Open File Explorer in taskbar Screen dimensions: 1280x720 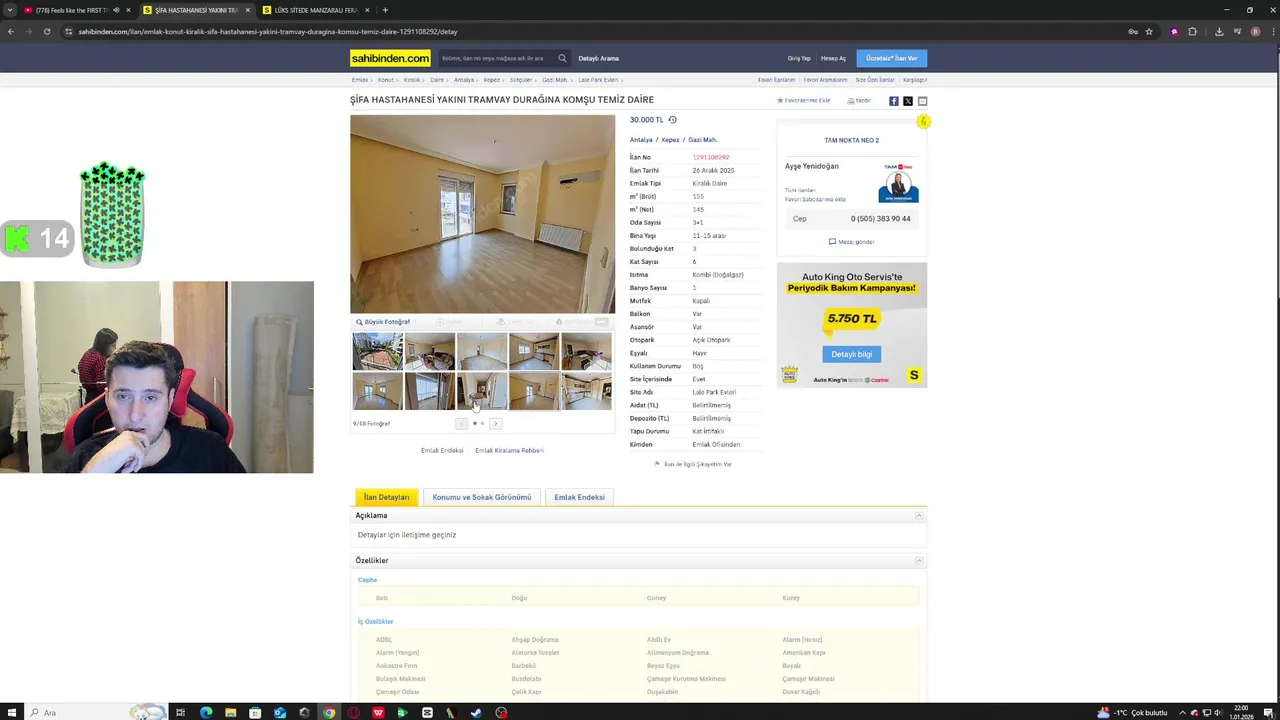point(230,713)
